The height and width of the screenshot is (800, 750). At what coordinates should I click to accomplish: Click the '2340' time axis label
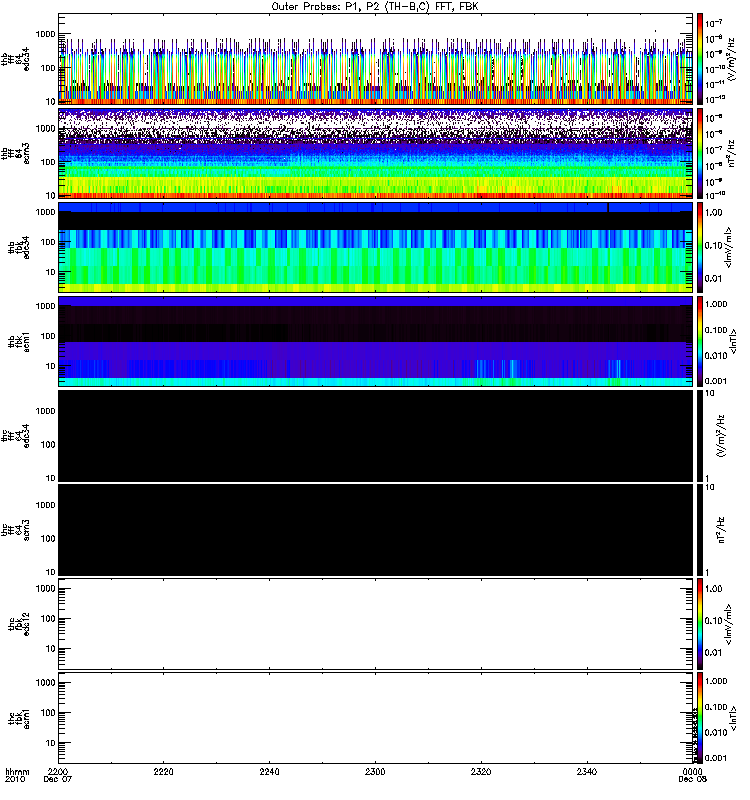(587, 771)
